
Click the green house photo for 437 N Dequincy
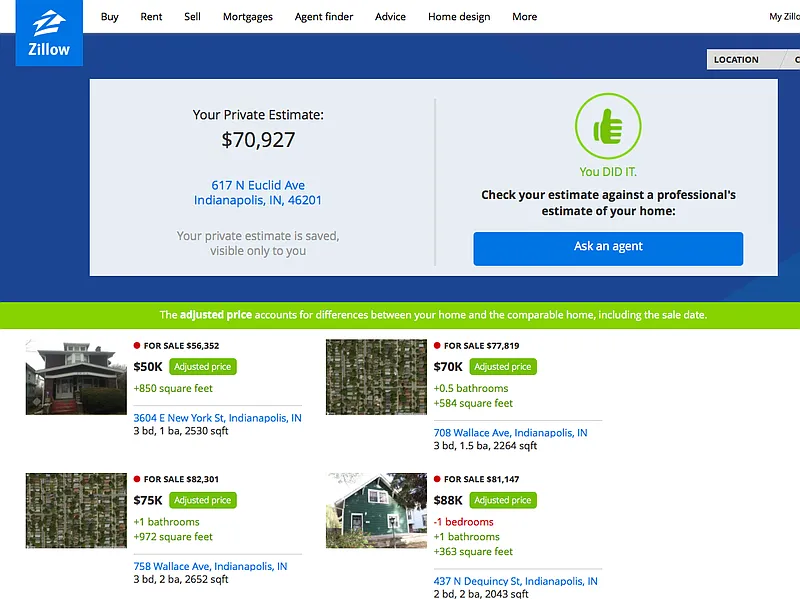(x=376, y=510)
